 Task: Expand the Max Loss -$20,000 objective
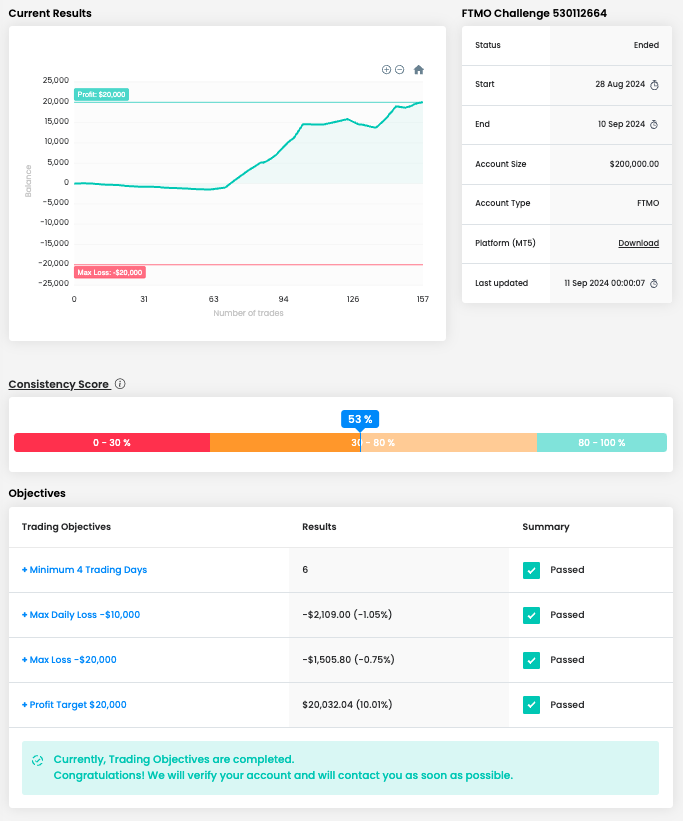point(69,660)
